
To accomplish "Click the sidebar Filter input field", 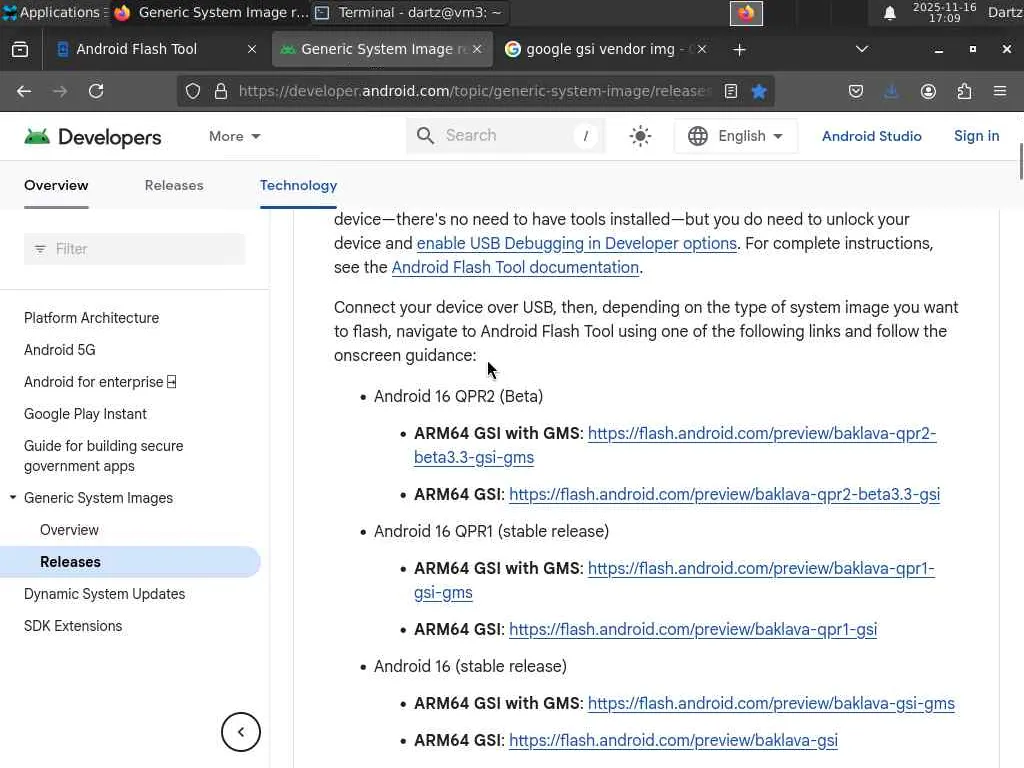I will coord(134,249).
